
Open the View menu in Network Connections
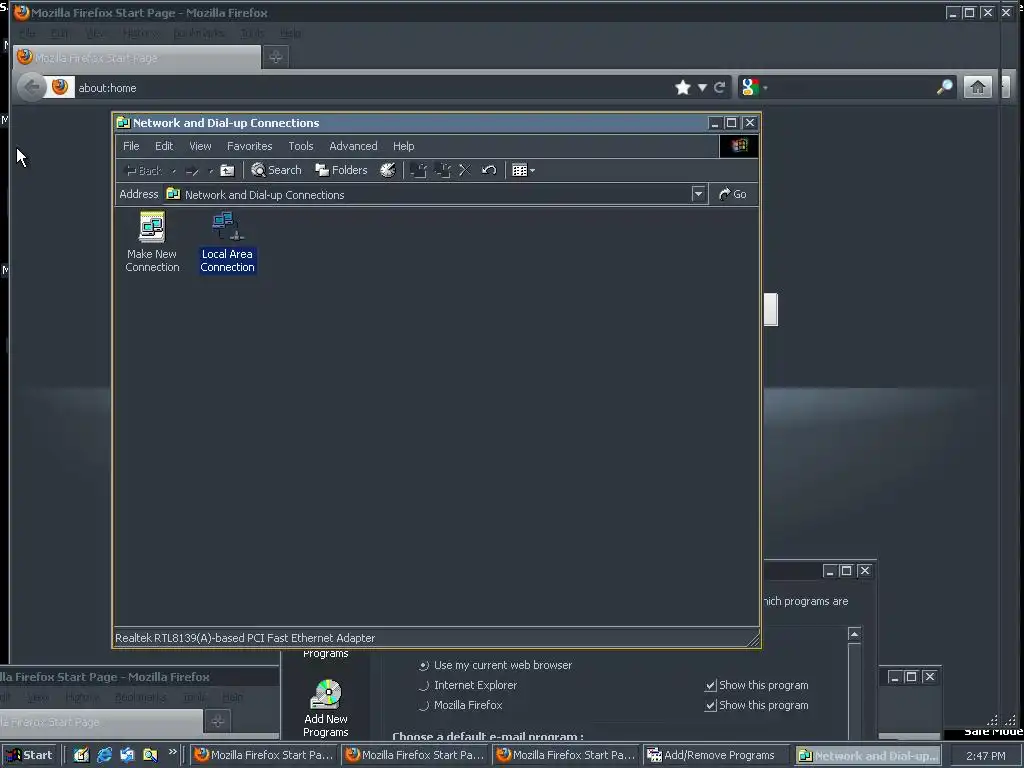click(x=200, y=146)
